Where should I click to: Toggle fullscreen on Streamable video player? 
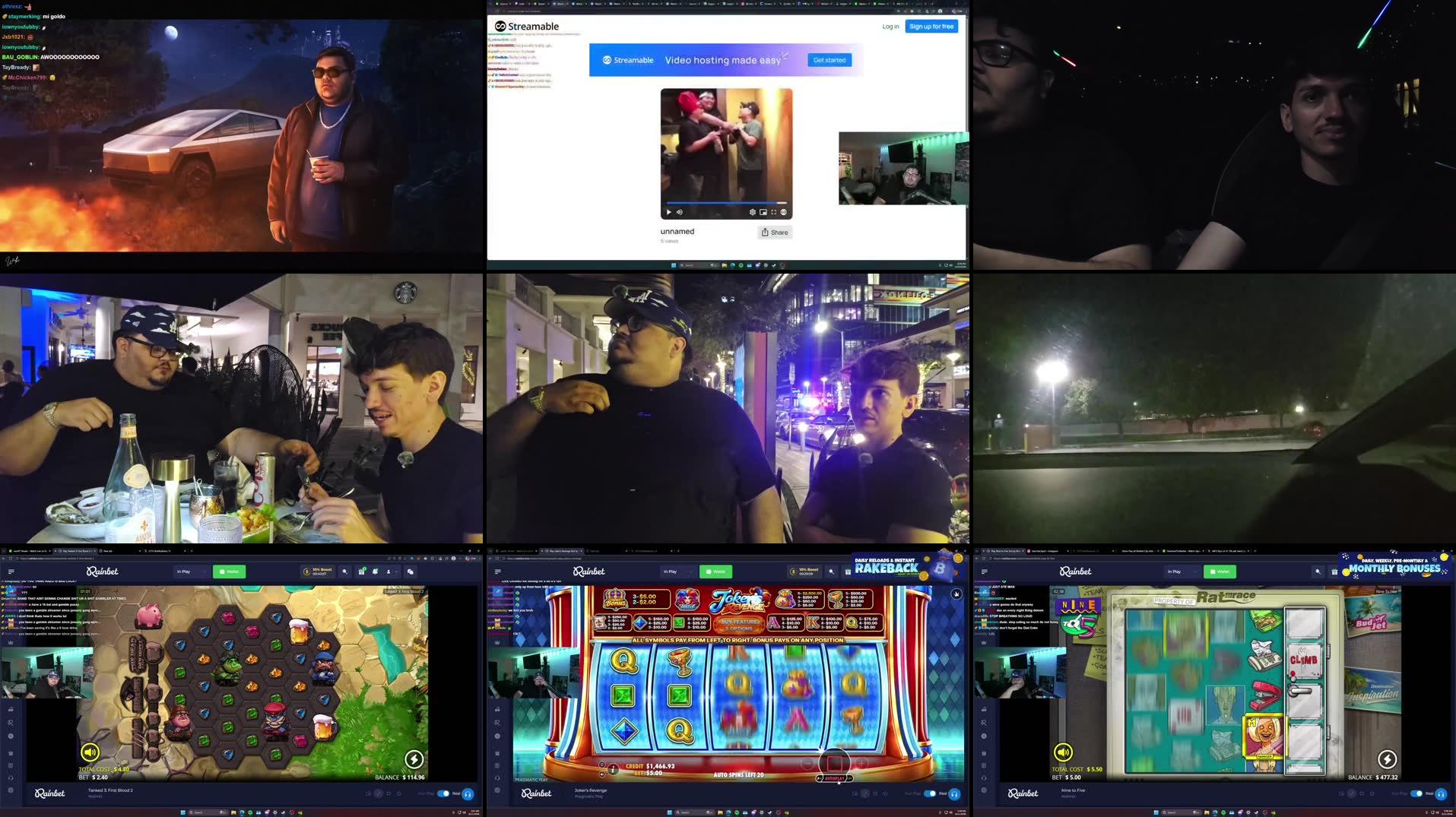click(774, 212)
